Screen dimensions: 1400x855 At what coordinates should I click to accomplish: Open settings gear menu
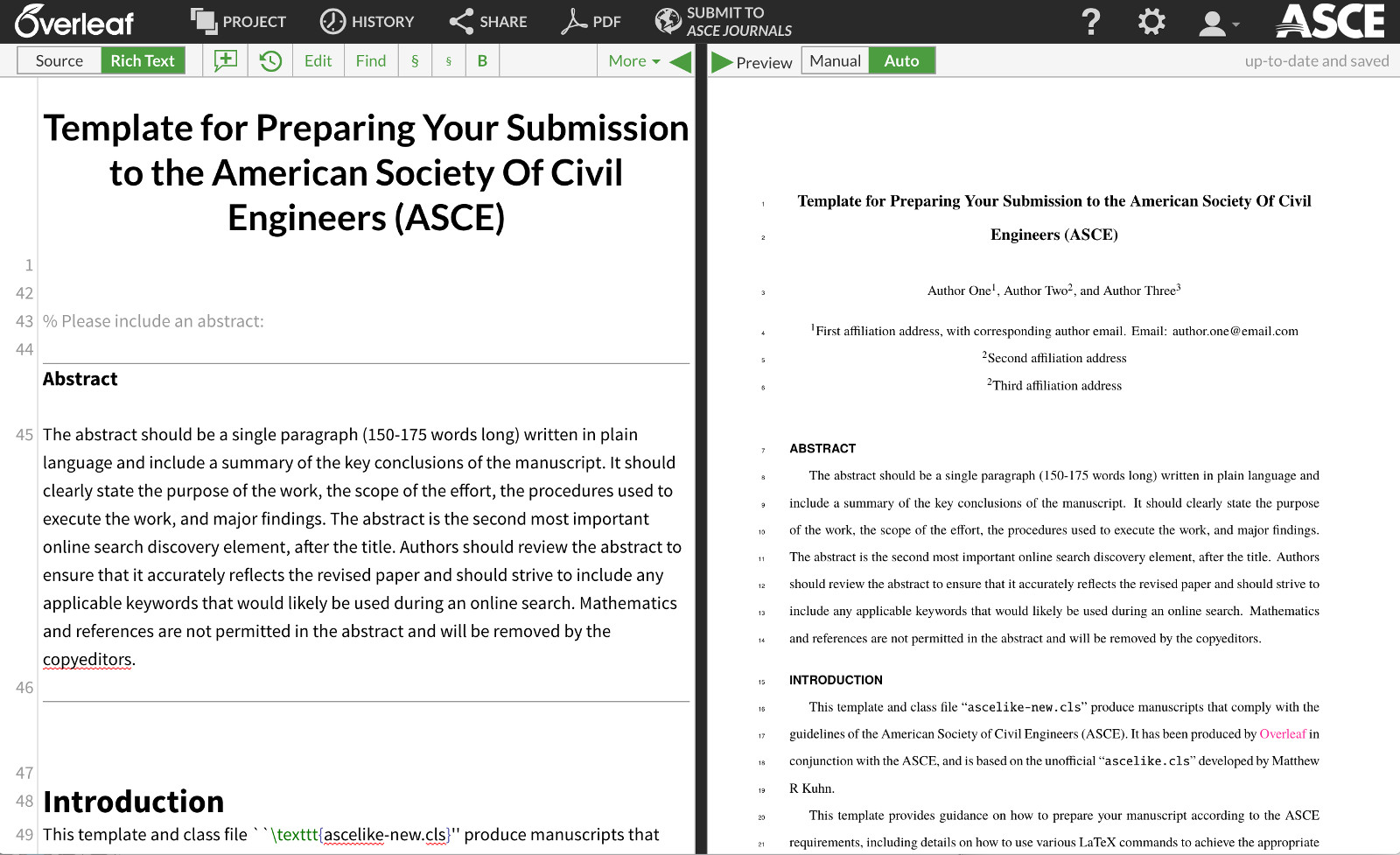1151,22
